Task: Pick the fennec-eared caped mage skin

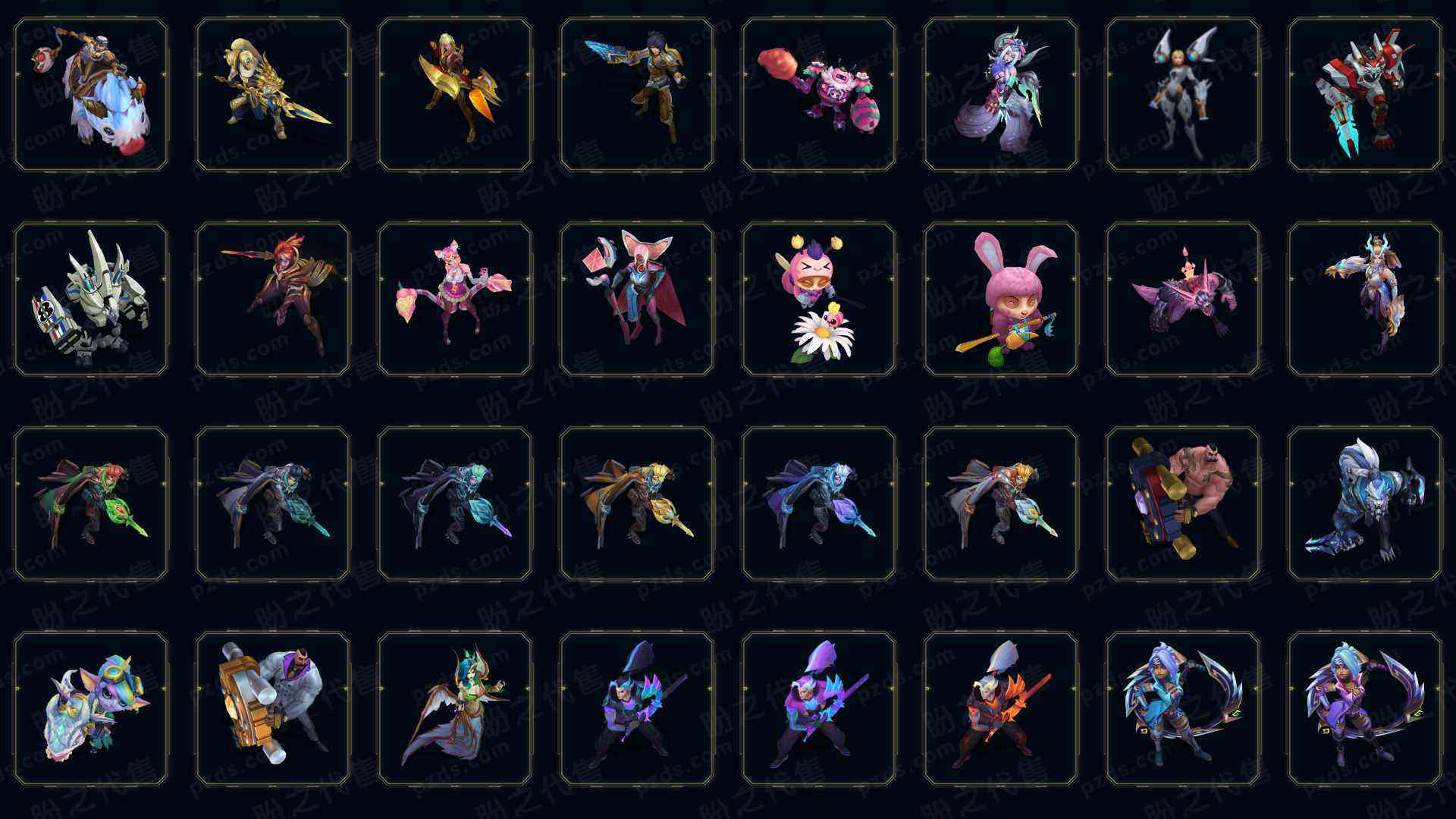Action: 637,299
